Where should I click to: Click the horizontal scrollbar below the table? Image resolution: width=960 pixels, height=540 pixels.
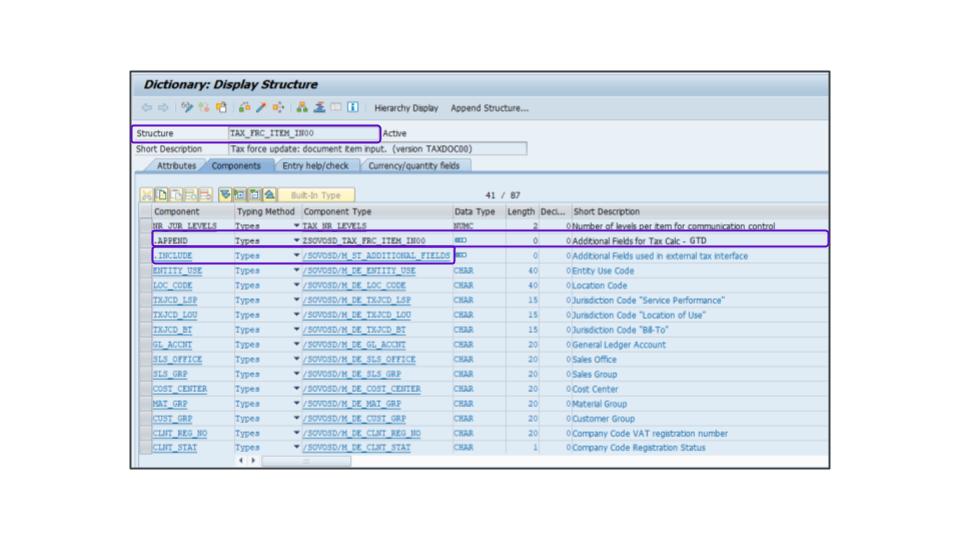(x=306, y=461)
